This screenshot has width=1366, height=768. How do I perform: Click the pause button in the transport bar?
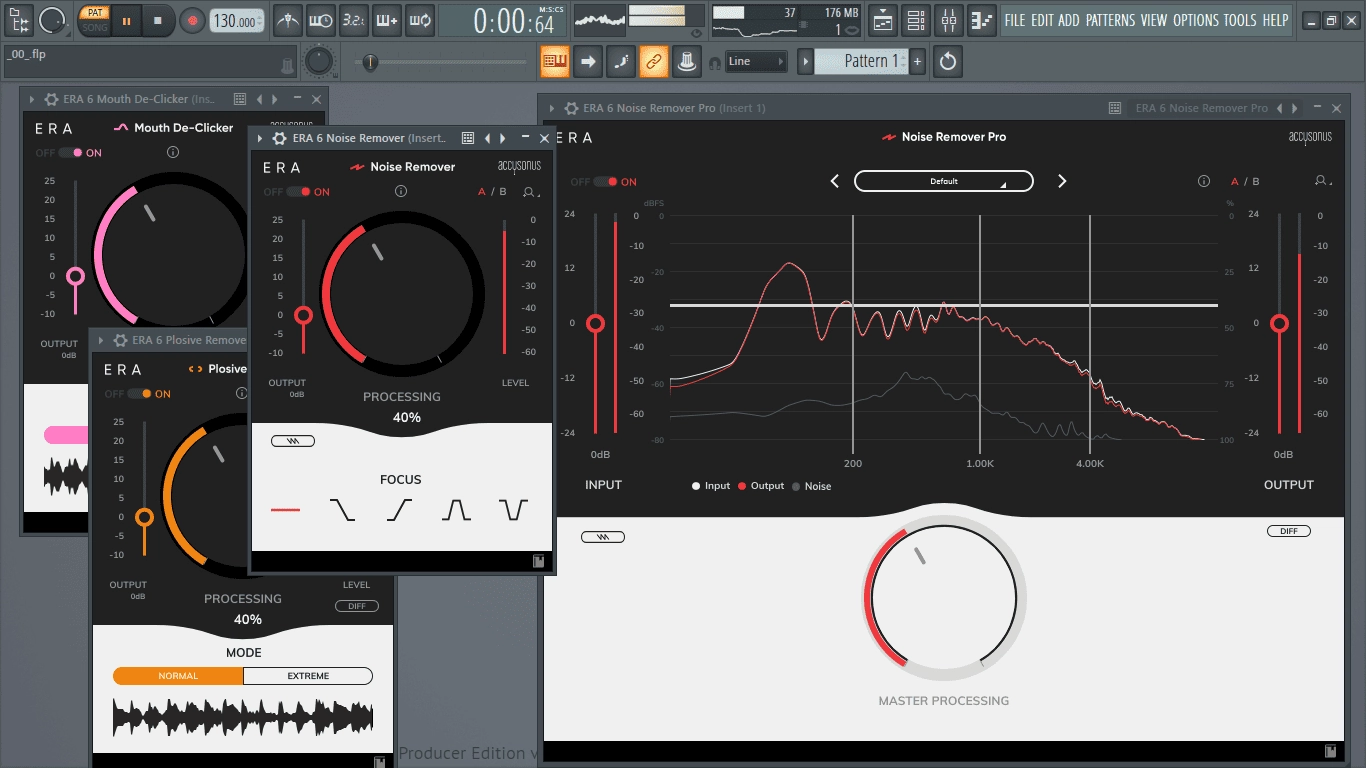pyautogui.click(x=126, y=19)
